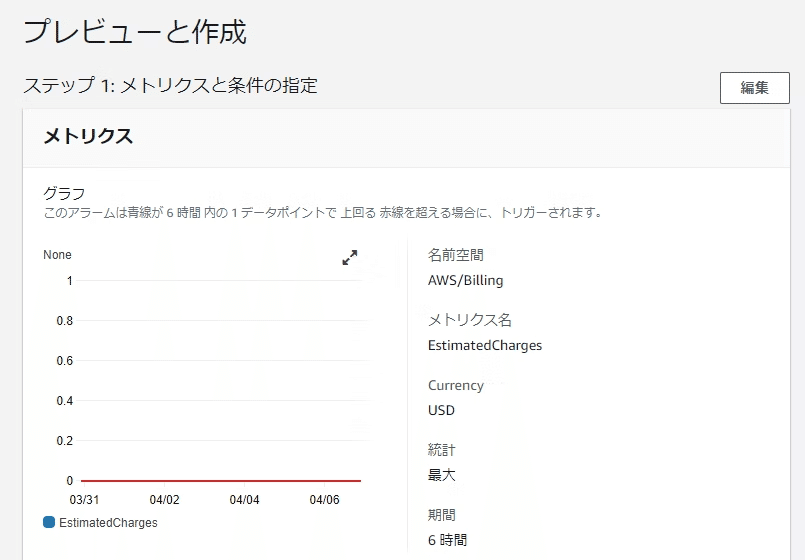The width and height of the screenshot is (805, 560).
Task: Click the EstimatedCharges metric name value
Action: tap(485, 345)
